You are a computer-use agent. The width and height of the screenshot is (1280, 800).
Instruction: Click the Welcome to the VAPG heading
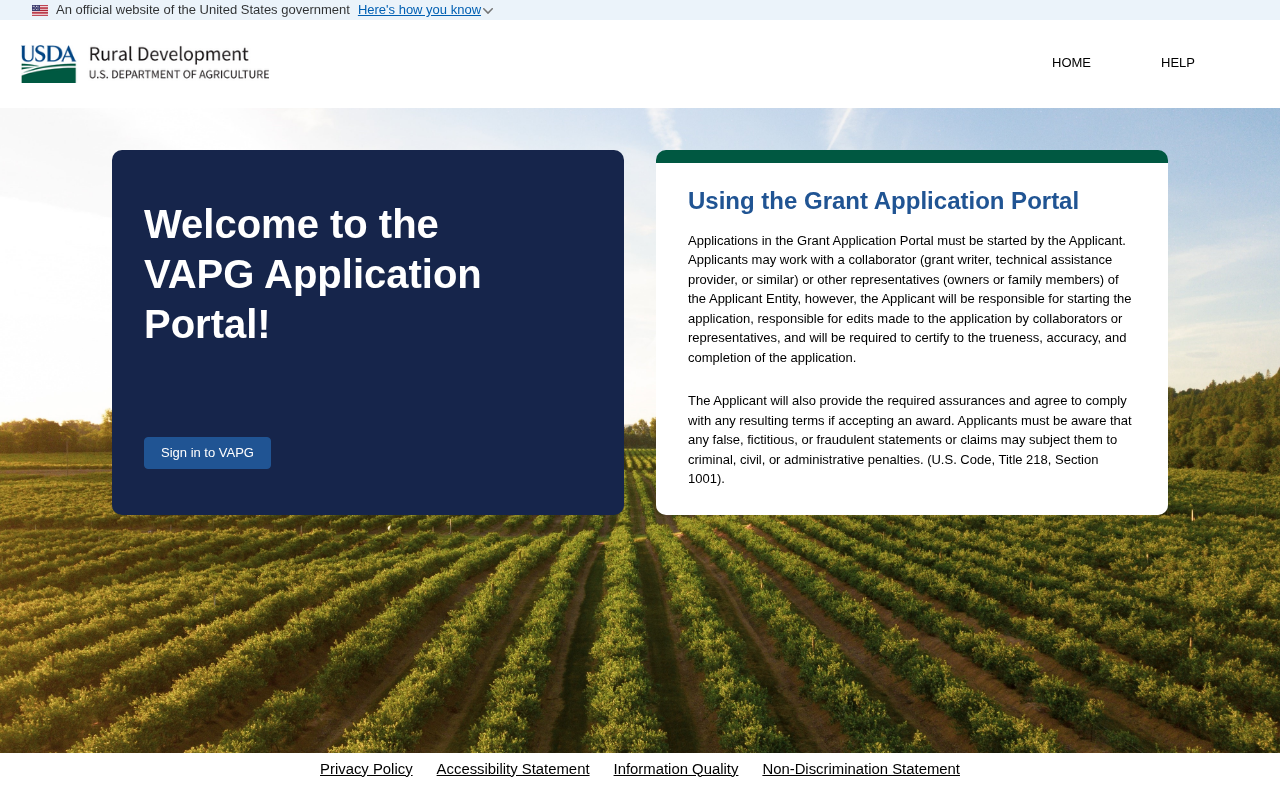[313, 274]
